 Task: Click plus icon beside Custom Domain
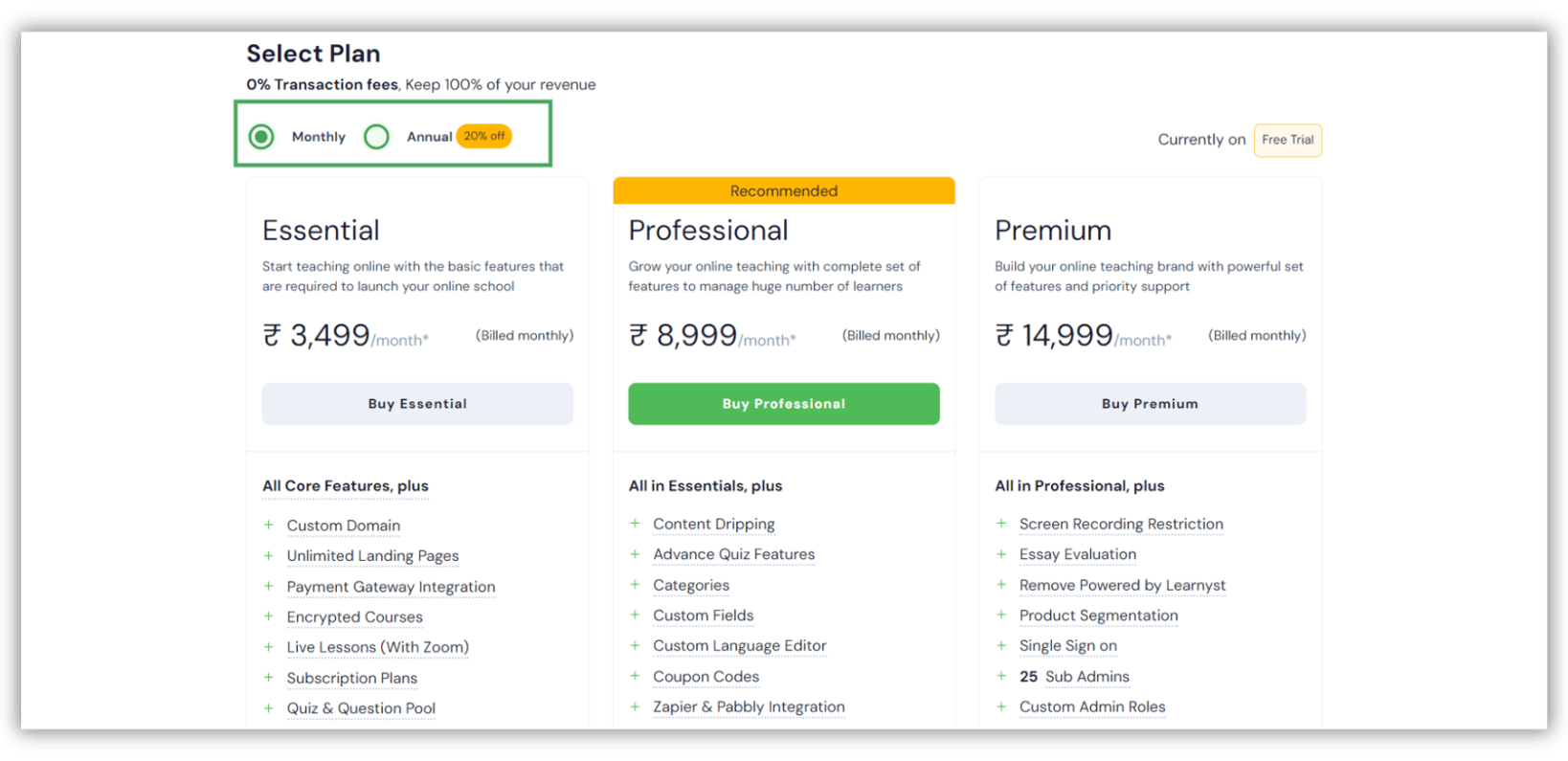click(x=269, y=526)
